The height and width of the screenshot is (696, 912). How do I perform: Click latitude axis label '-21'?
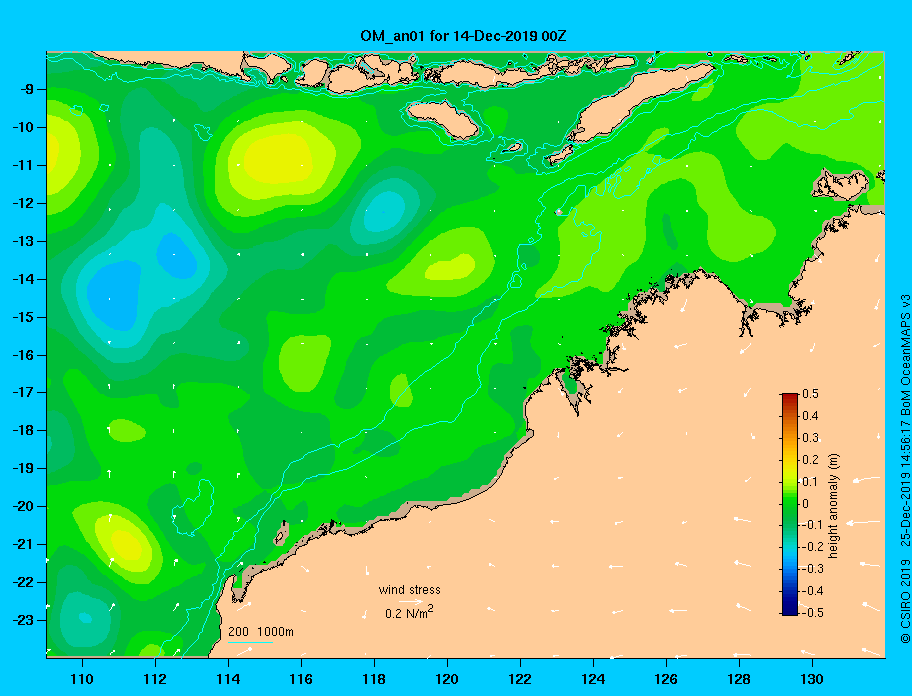coord(23,544)
